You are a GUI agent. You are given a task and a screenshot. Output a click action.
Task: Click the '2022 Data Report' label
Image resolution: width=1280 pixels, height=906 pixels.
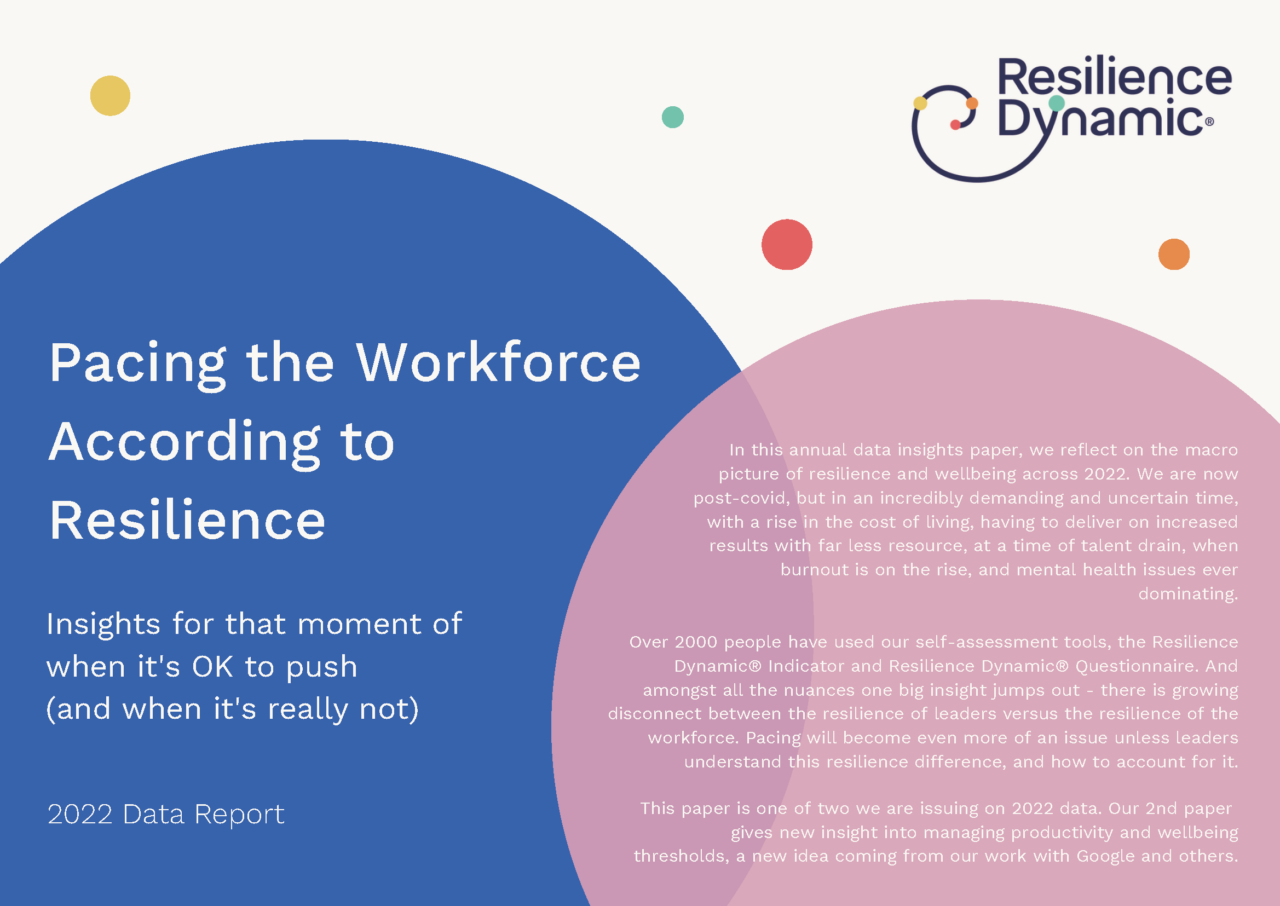166,815
